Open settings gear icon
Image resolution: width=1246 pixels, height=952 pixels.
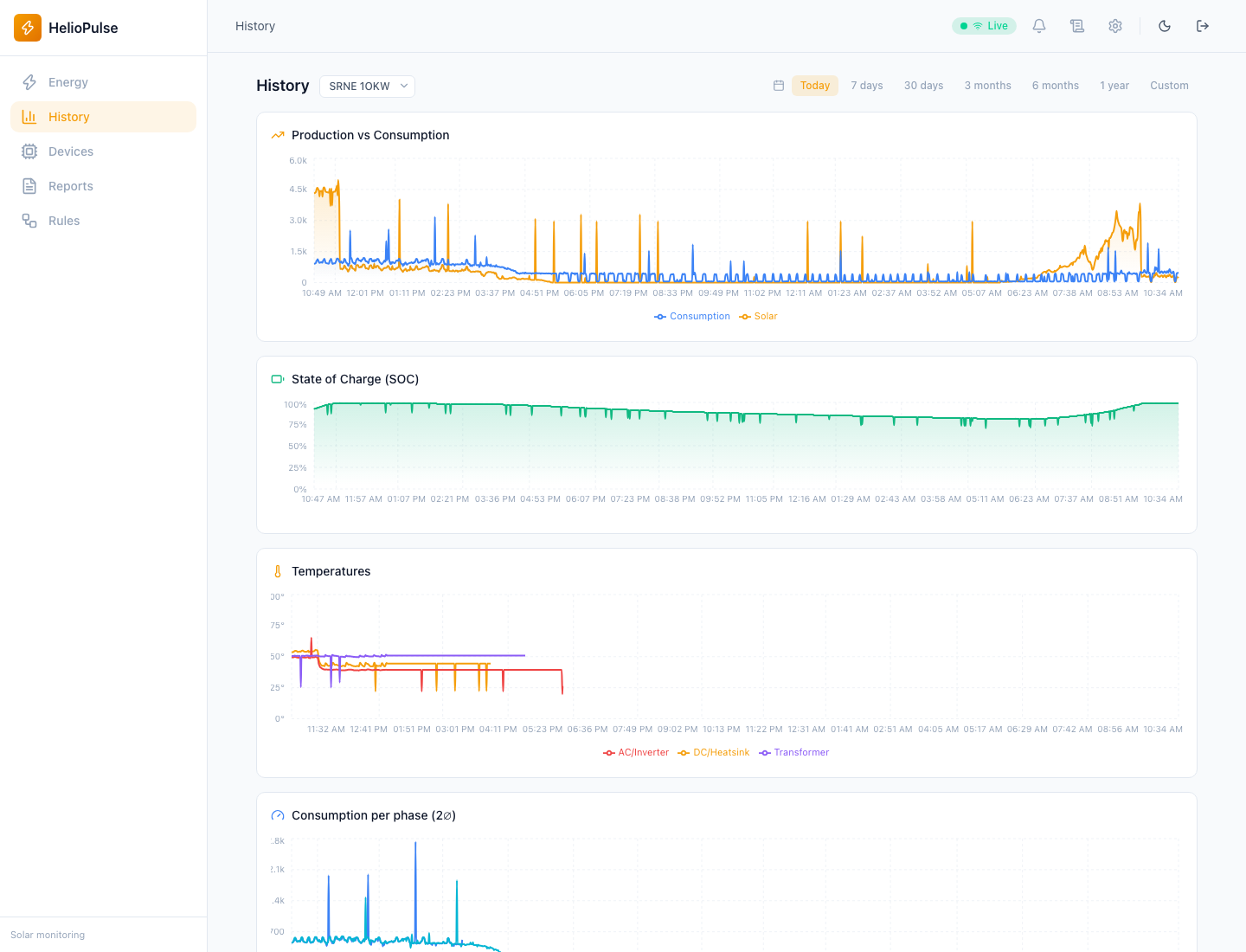coord(1115,26)
